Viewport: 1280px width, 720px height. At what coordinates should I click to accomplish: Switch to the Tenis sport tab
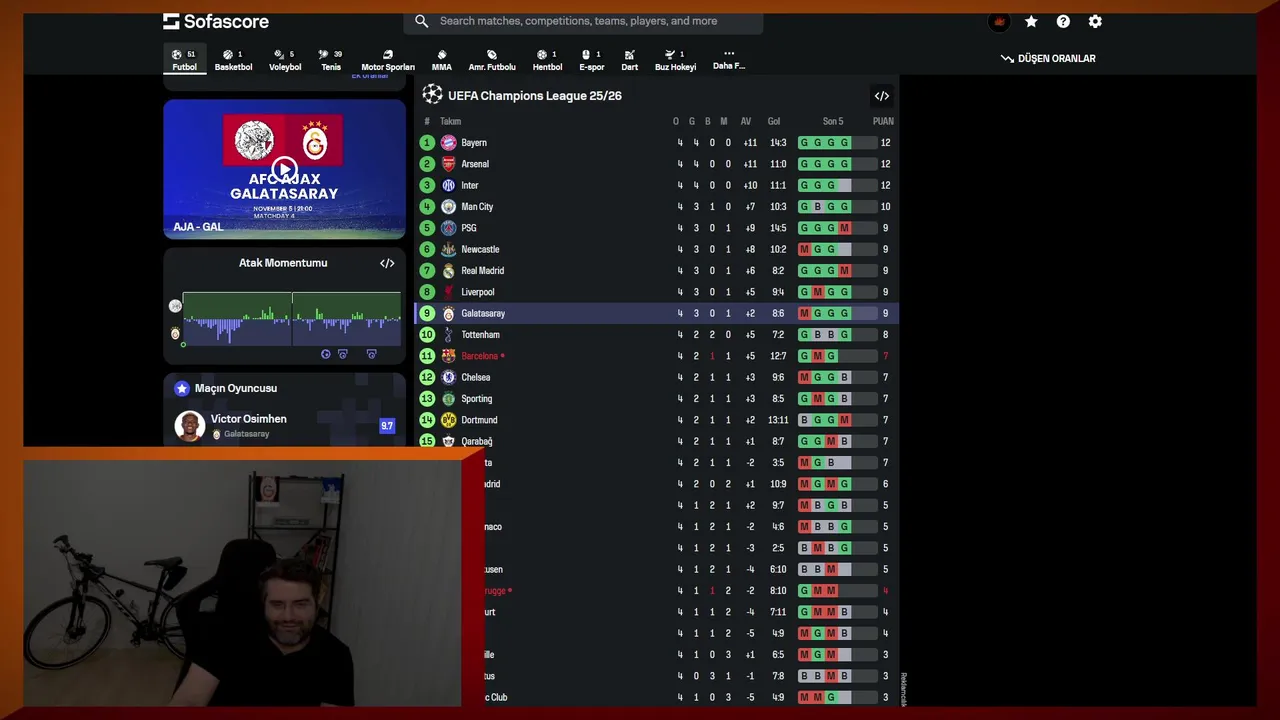point(331,60)
